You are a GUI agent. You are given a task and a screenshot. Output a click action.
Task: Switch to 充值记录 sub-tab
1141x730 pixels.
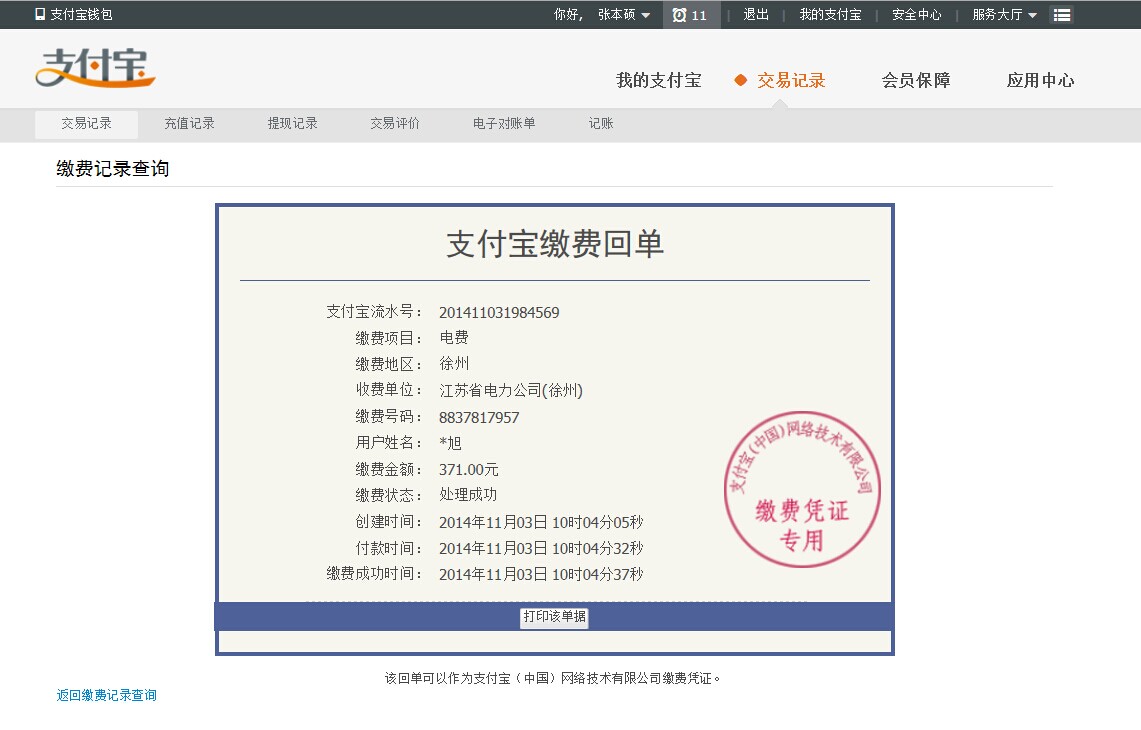point(189,124)
